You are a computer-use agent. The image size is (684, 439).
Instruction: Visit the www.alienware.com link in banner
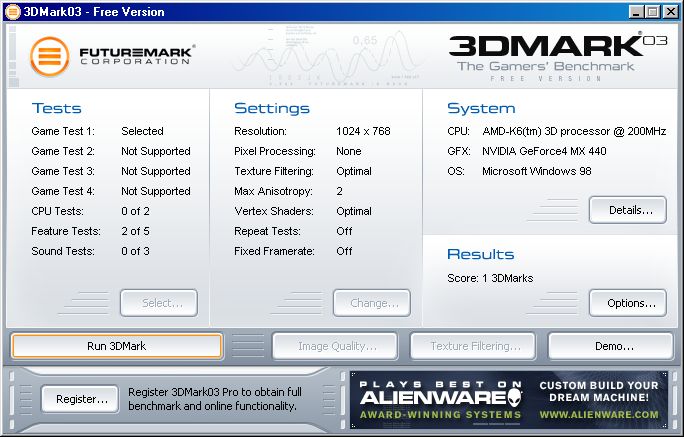(601, 414)
